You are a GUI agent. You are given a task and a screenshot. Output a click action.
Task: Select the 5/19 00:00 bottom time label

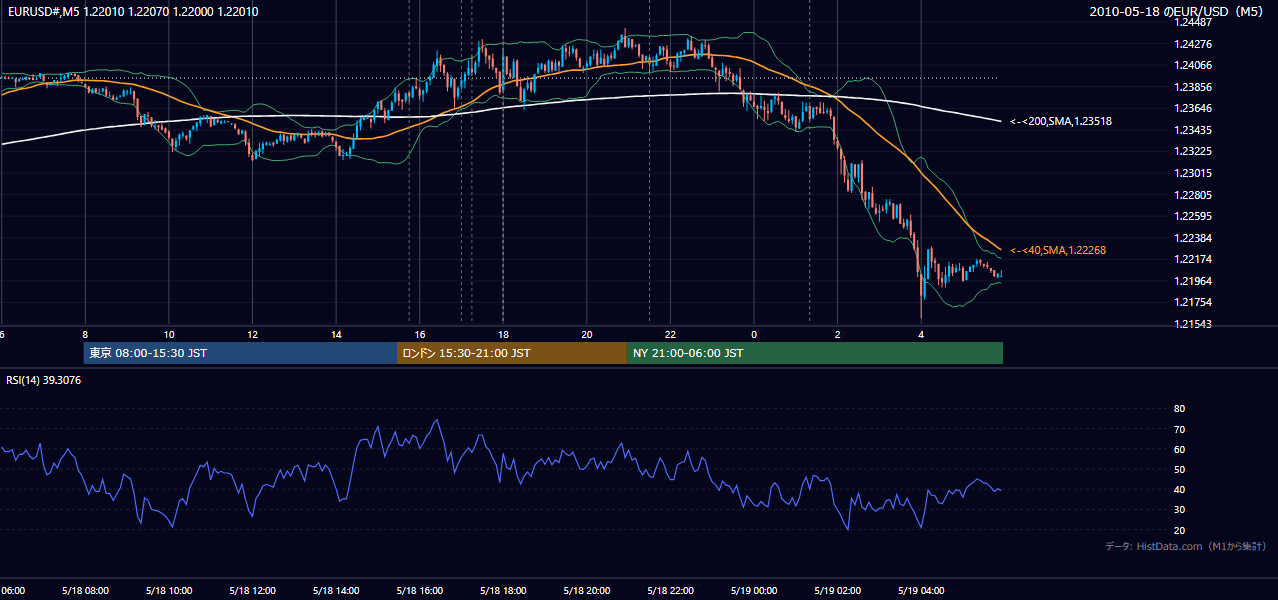[754, 590]
